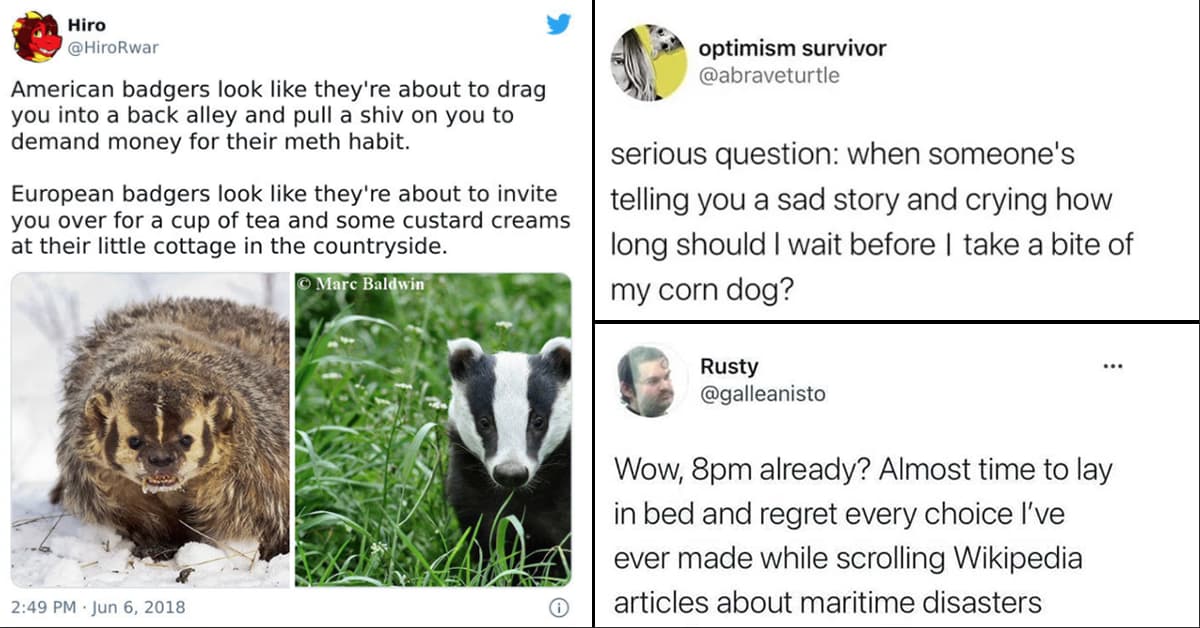Click the European badgers custard creams paragraph
The width and height of the screenshot is (1200, 628).
click(x=290, y=219)
